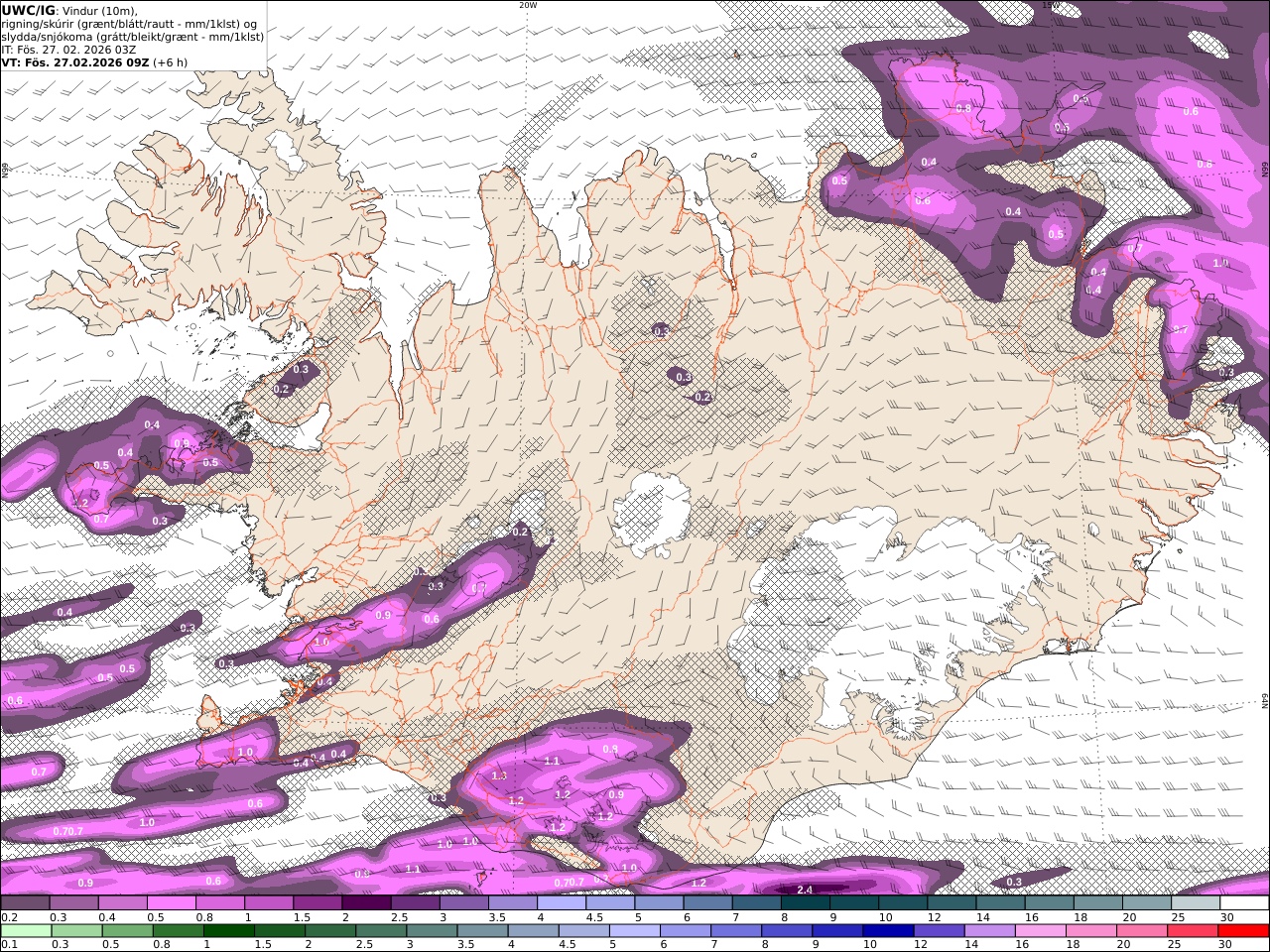Screen dimensions: 1270x952
Task: Pick the upper scale swatch between 14 and 16
Action: point(1000,903)
